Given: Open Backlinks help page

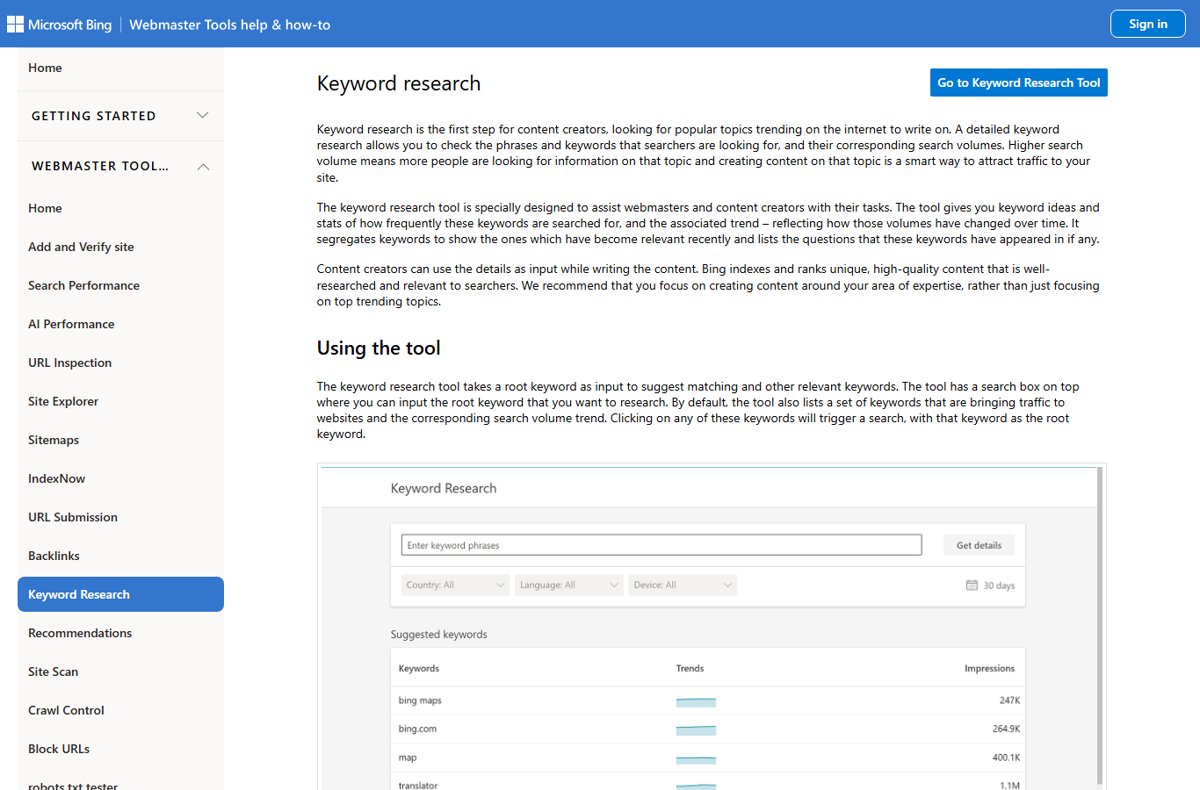Looking at the screenshot, I should tap(54, 556).
